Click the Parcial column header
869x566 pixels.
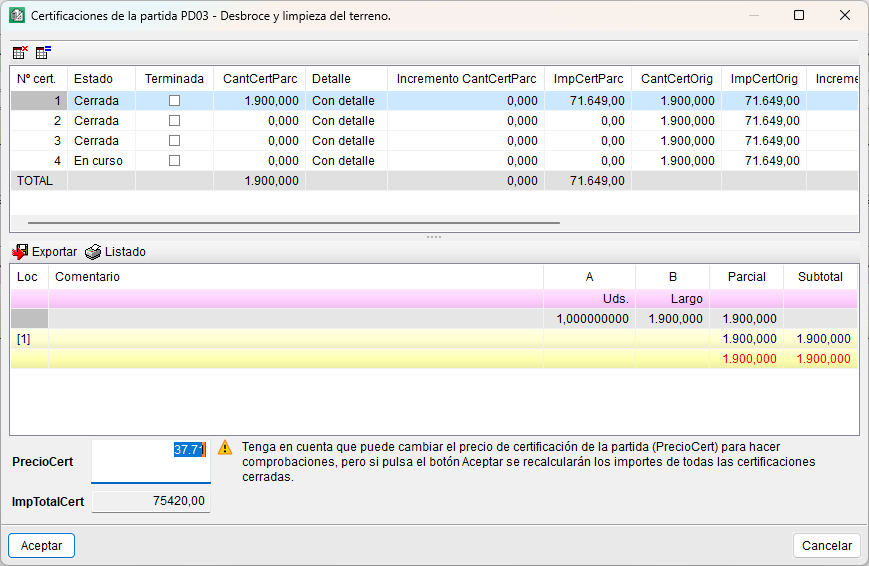(747, 277)
